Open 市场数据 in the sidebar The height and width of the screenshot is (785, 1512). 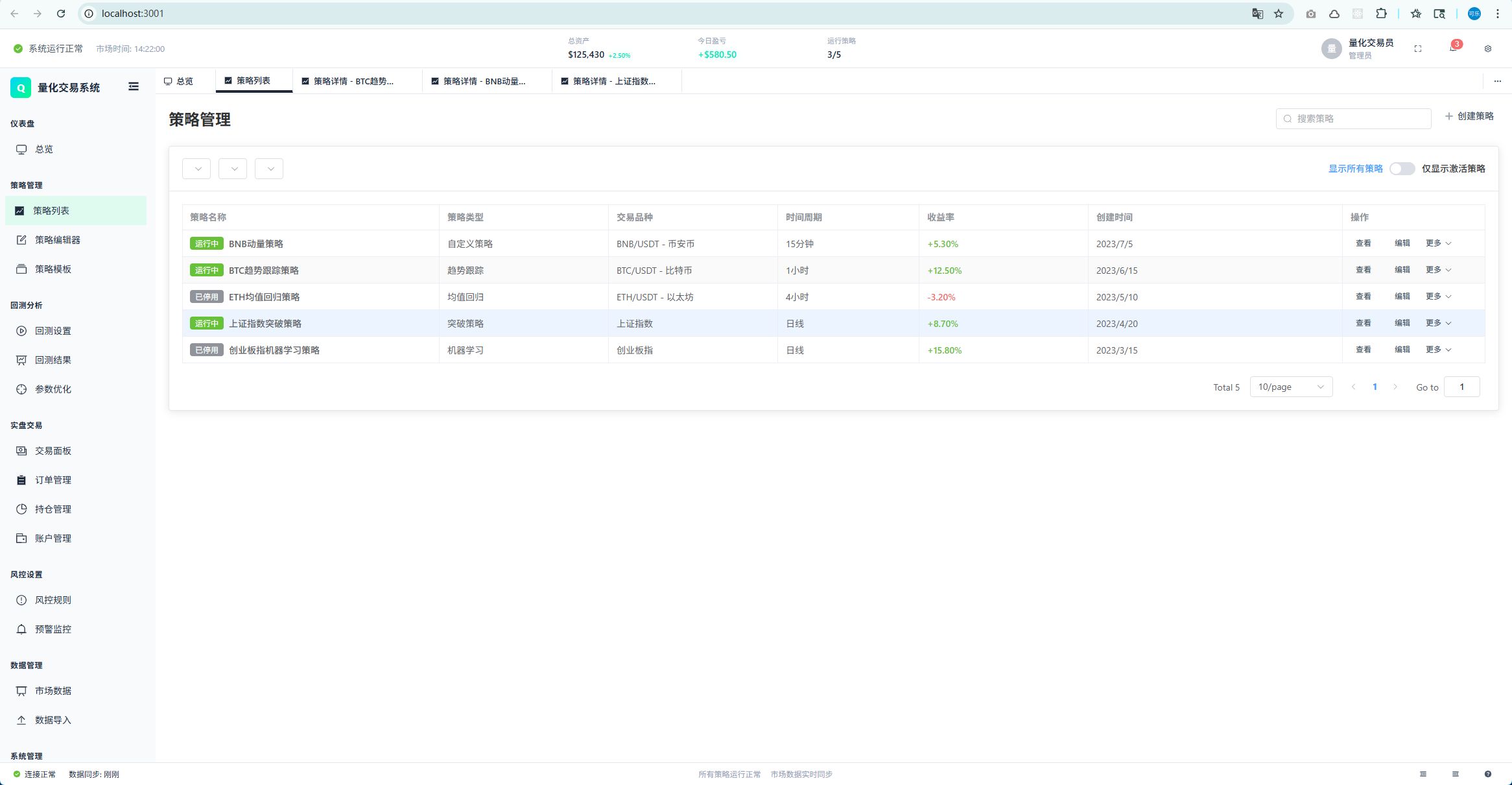76,691
